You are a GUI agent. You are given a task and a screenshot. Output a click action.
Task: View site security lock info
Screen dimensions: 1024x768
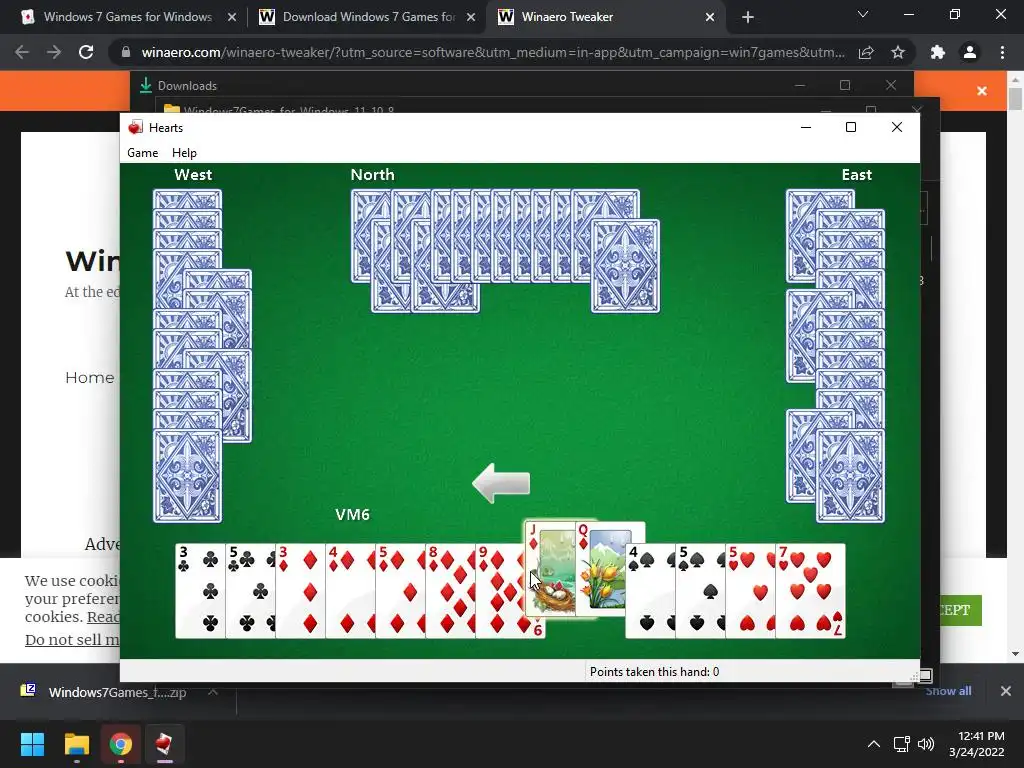click(x=126, y=52)
